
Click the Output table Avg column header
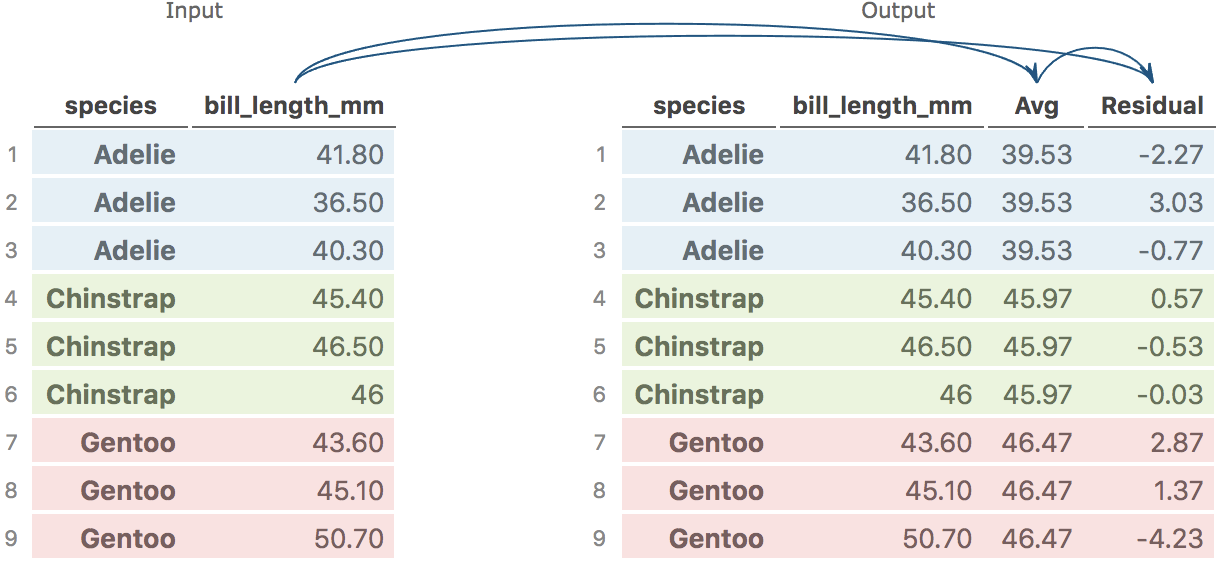click(1036, 106)
